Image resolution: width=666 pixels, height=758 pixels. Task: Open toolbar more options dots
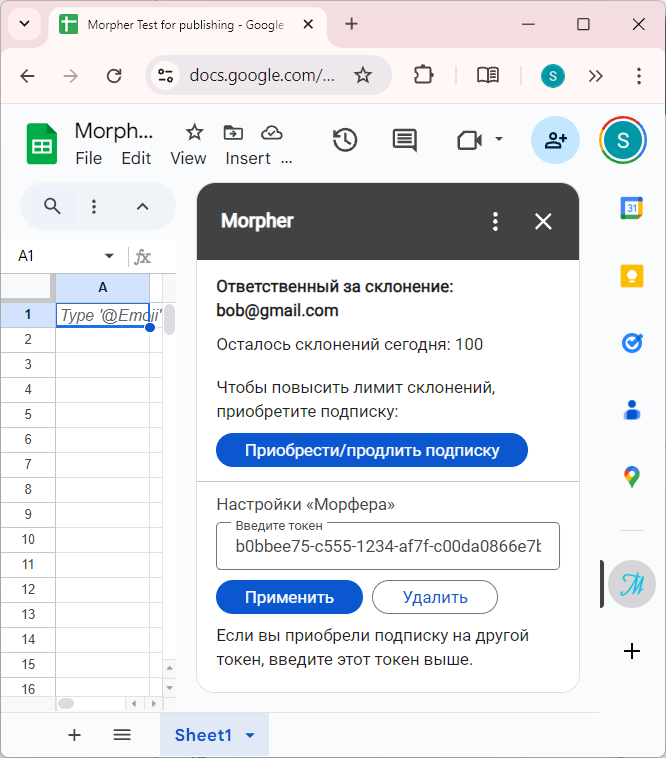tap(94, 206)
